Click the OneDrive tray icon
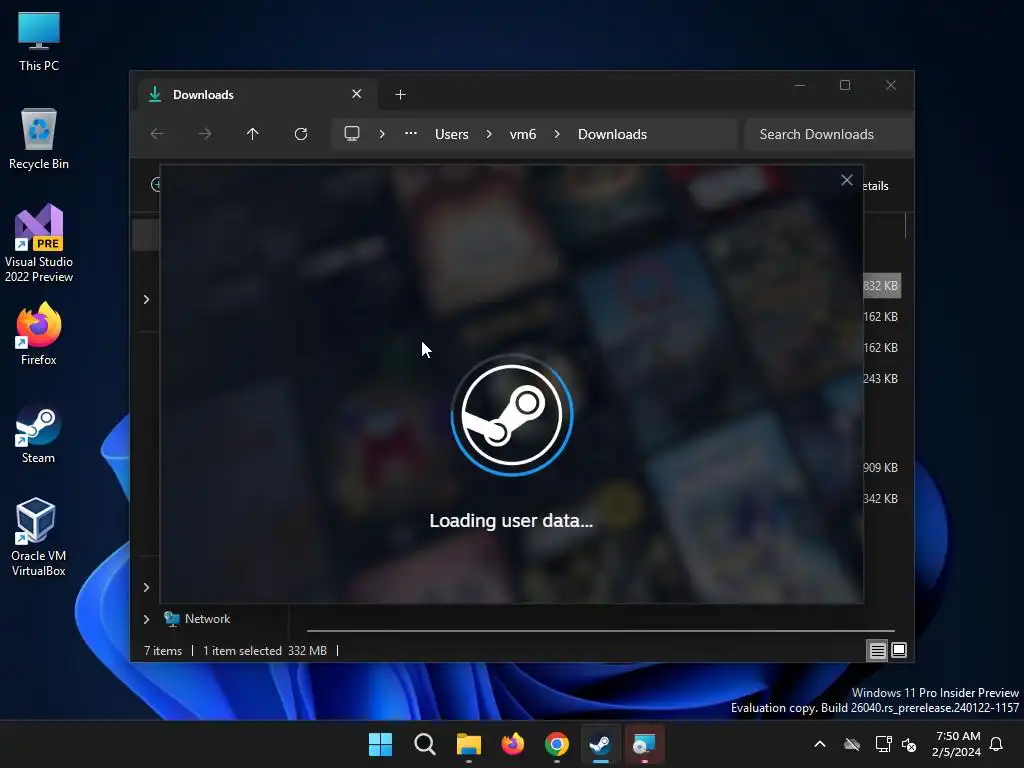The width and height of the screenshot is (1024, 768). pos(852,744)
